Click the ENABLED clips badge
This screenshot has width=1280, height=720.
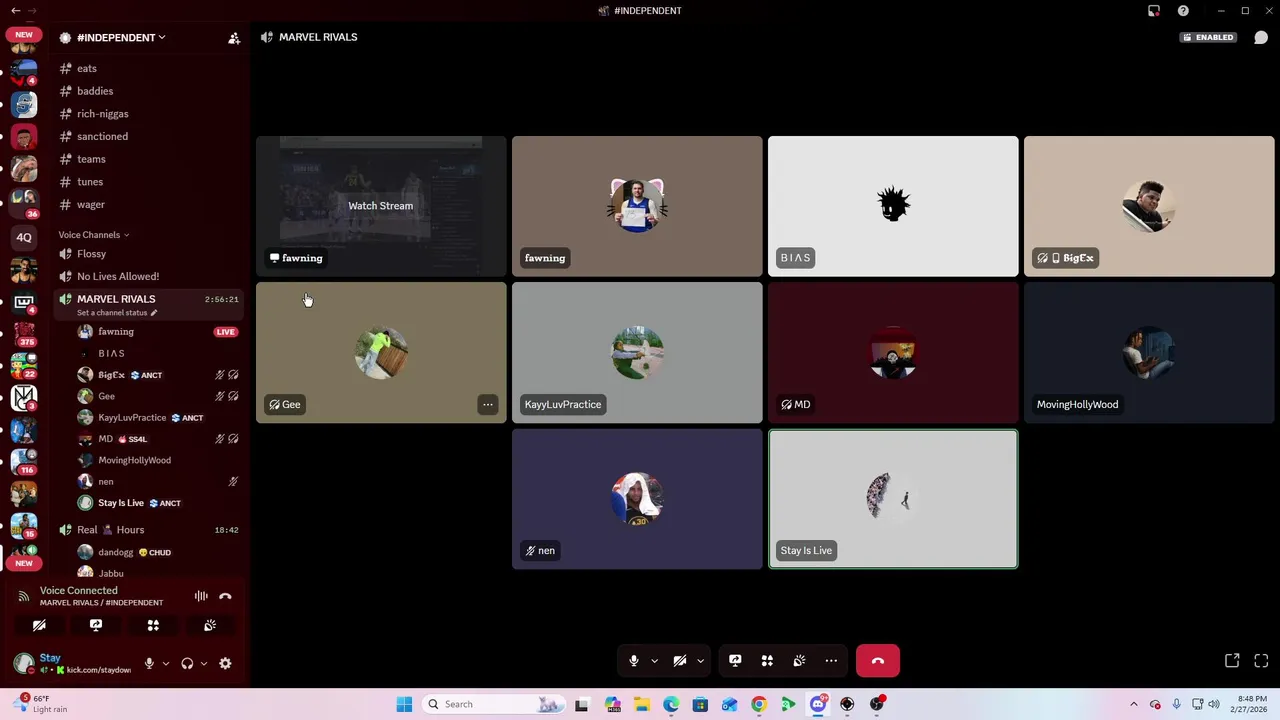click(x=1208, y=37)
